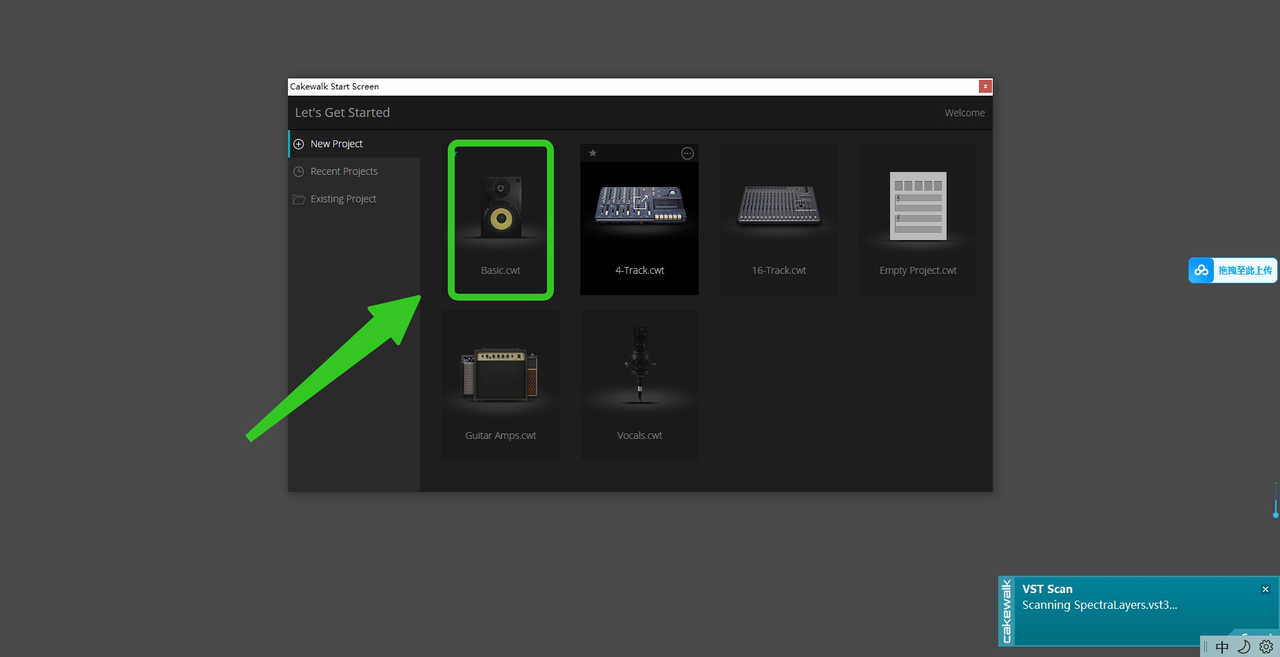Open the Recent Projects tab
Image resolution: width=1280 pixels, height=657 pixels.
(x=354, y=171)
